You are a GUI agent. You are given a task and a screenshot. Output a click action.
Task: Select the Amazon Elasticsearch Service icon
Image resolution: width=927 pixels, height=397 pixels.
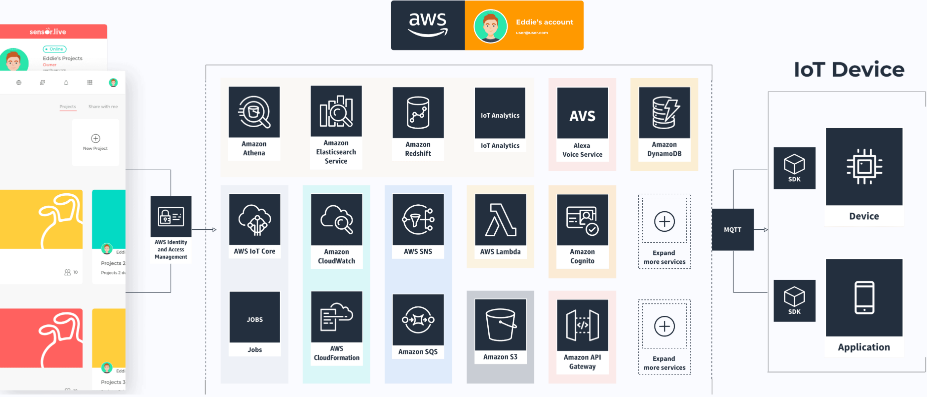(336, 112)
